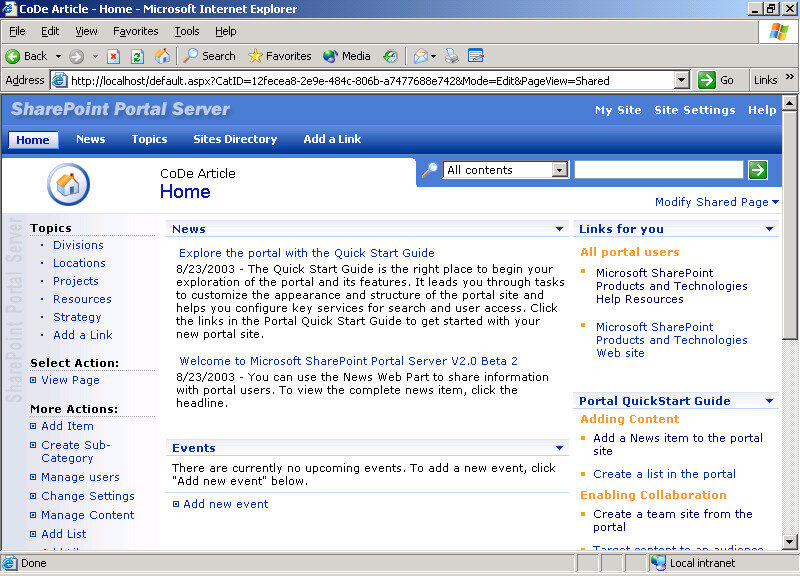The image size is (800, 576).
Task: Open the Favorites menu
Action: tap(136, 32)
